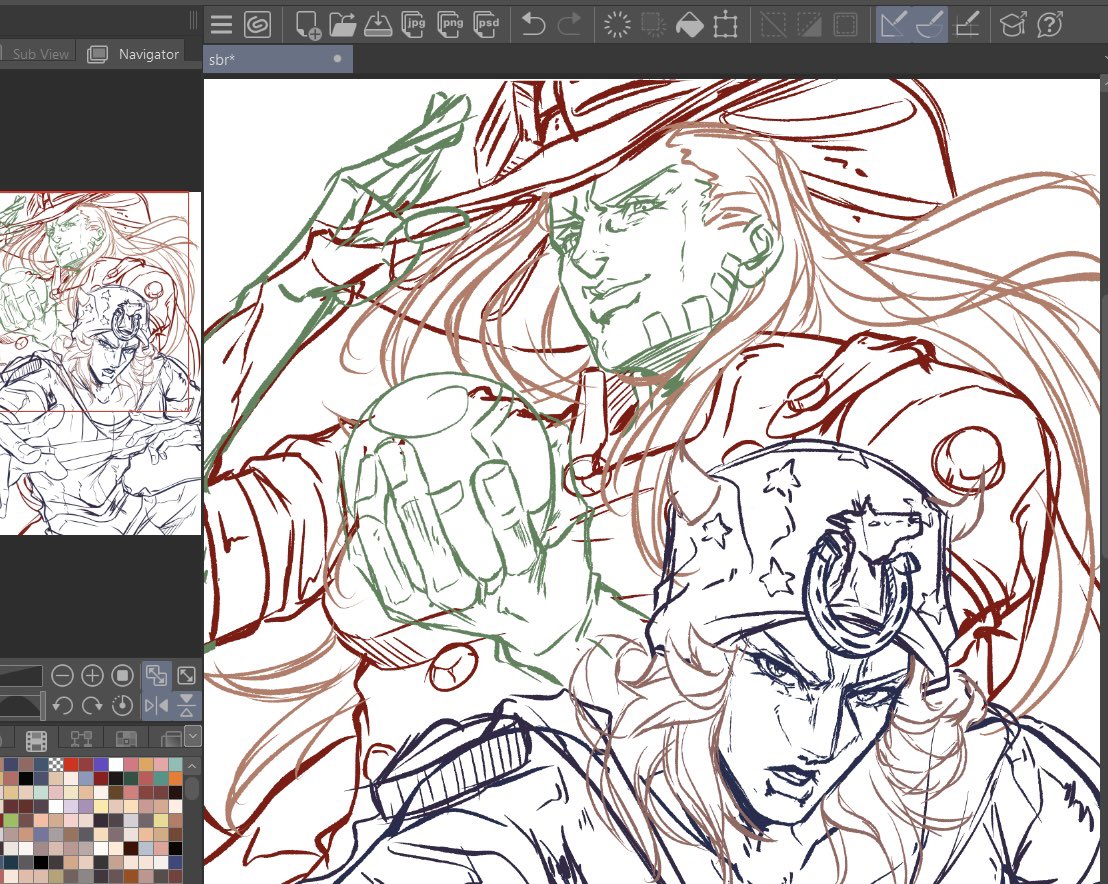Toggle Fit to Navigator

click(x=156, y=676)
